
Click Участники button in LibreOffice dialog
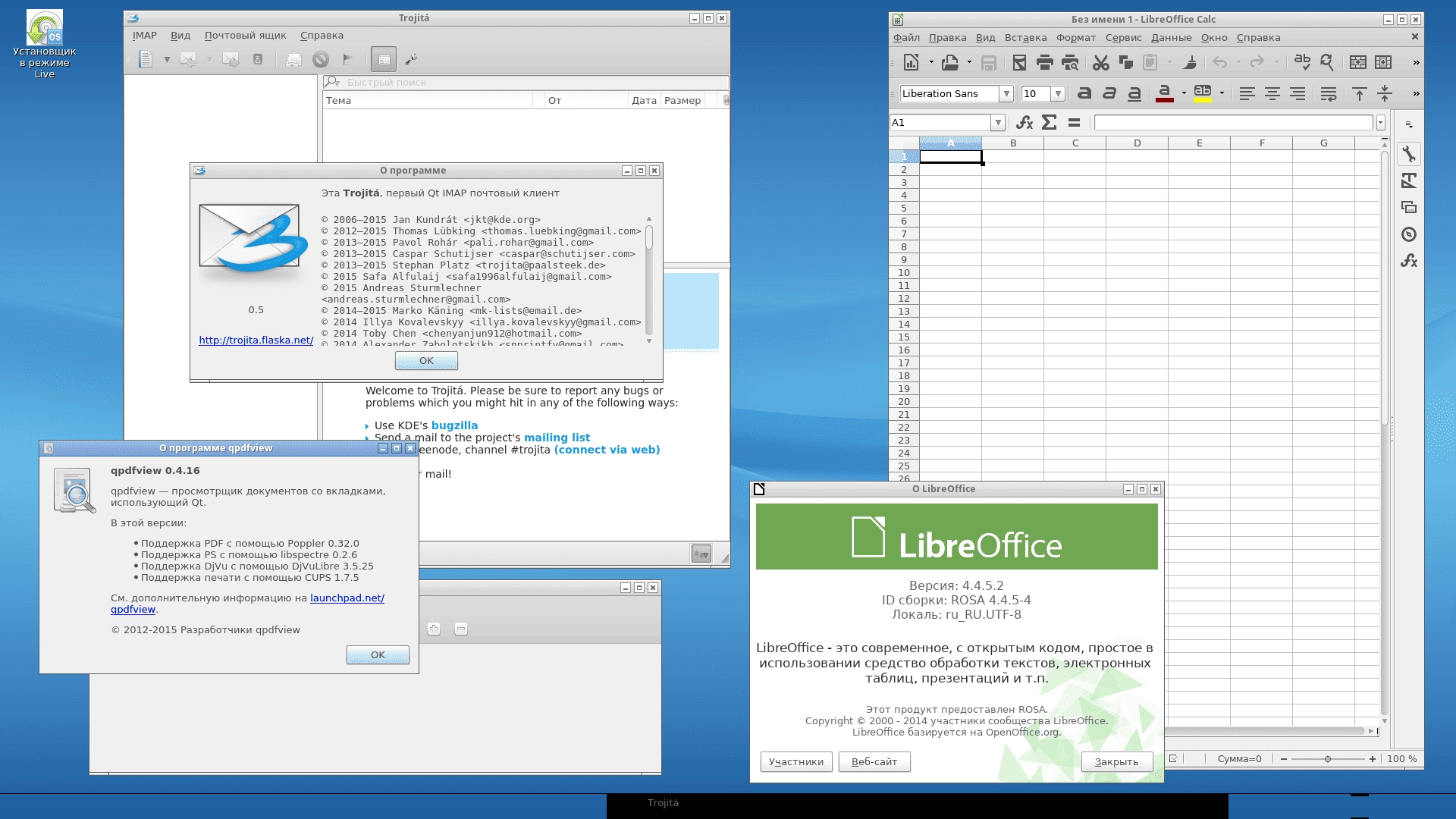click(796, 762)
